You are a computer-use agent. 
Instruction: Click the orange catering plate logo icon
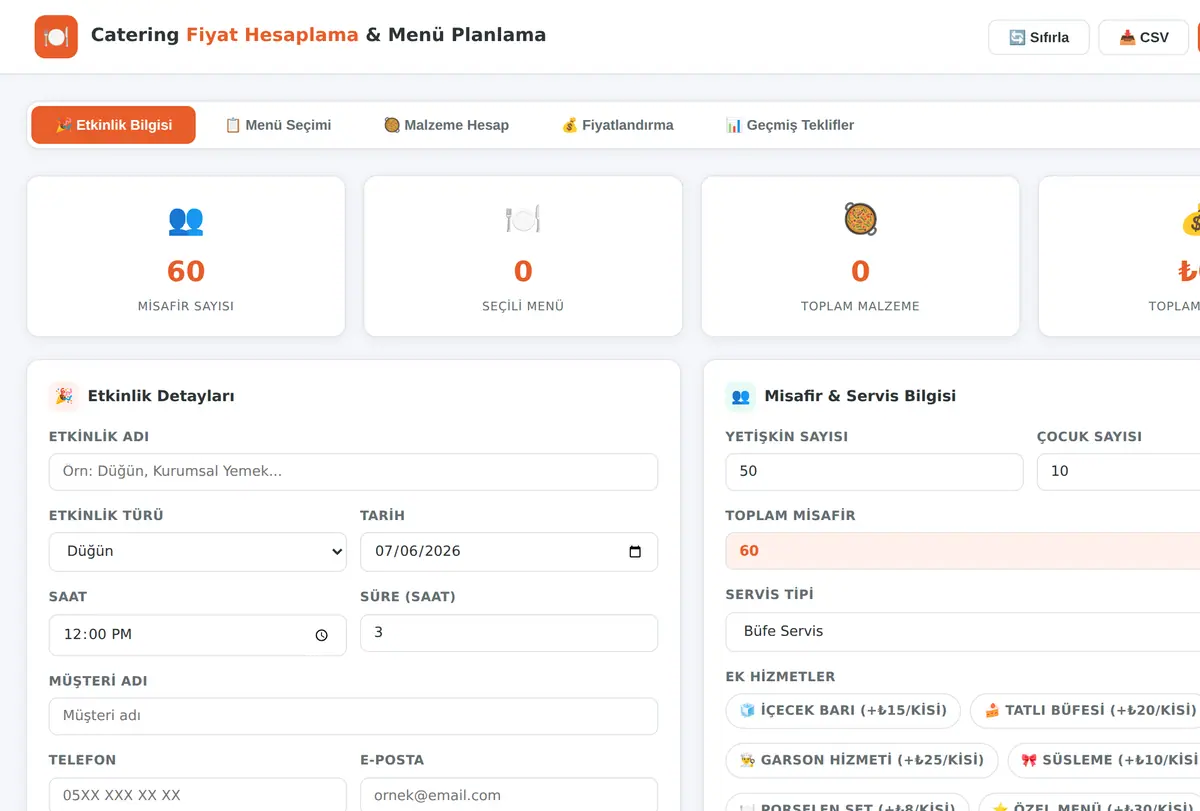tap(56, 37)
